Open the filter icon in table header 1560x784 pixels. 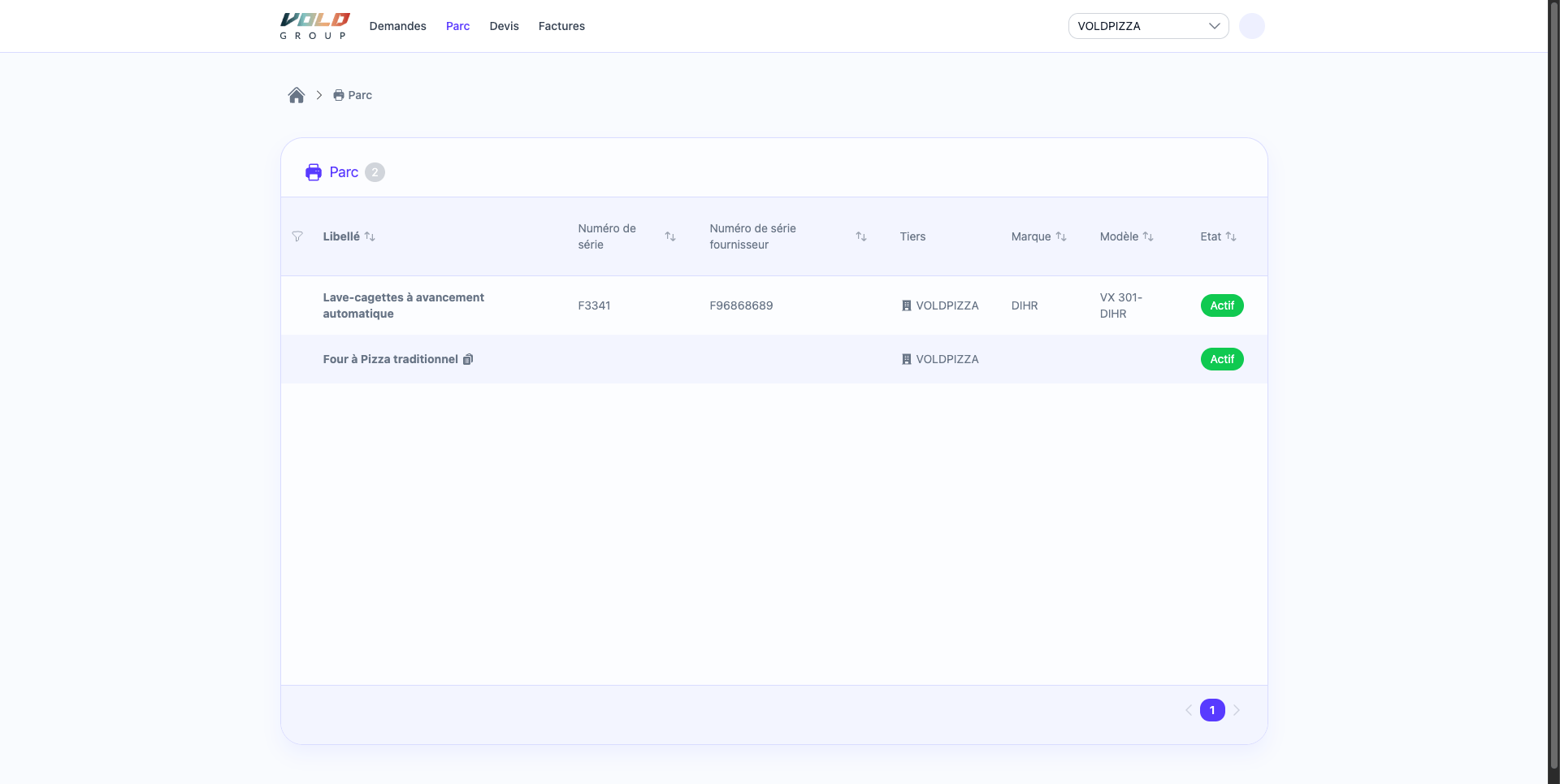(298, 236)
